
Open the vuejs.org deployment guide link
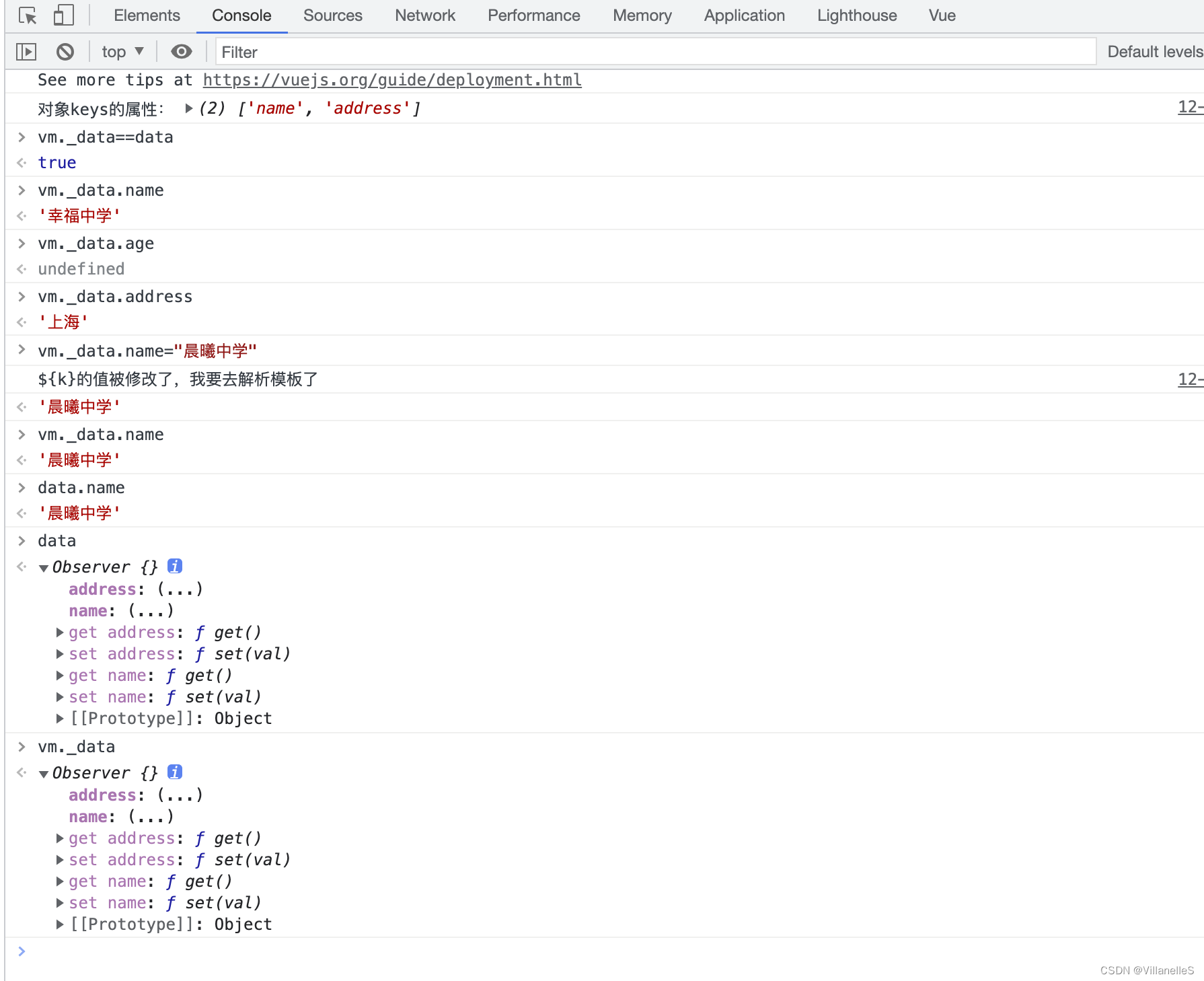coord(392,80)
